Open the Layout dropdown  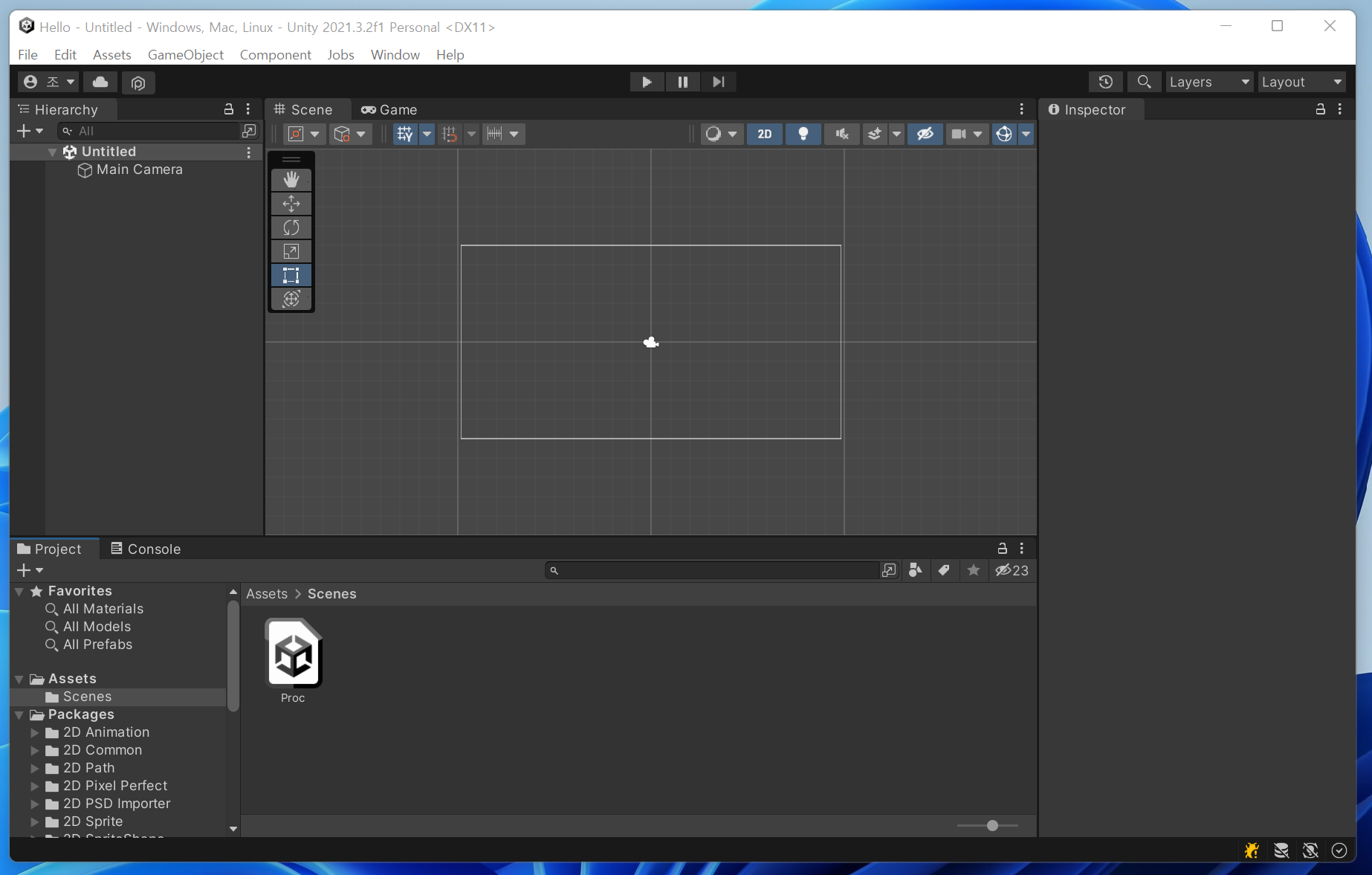[x=1301, y=82]
